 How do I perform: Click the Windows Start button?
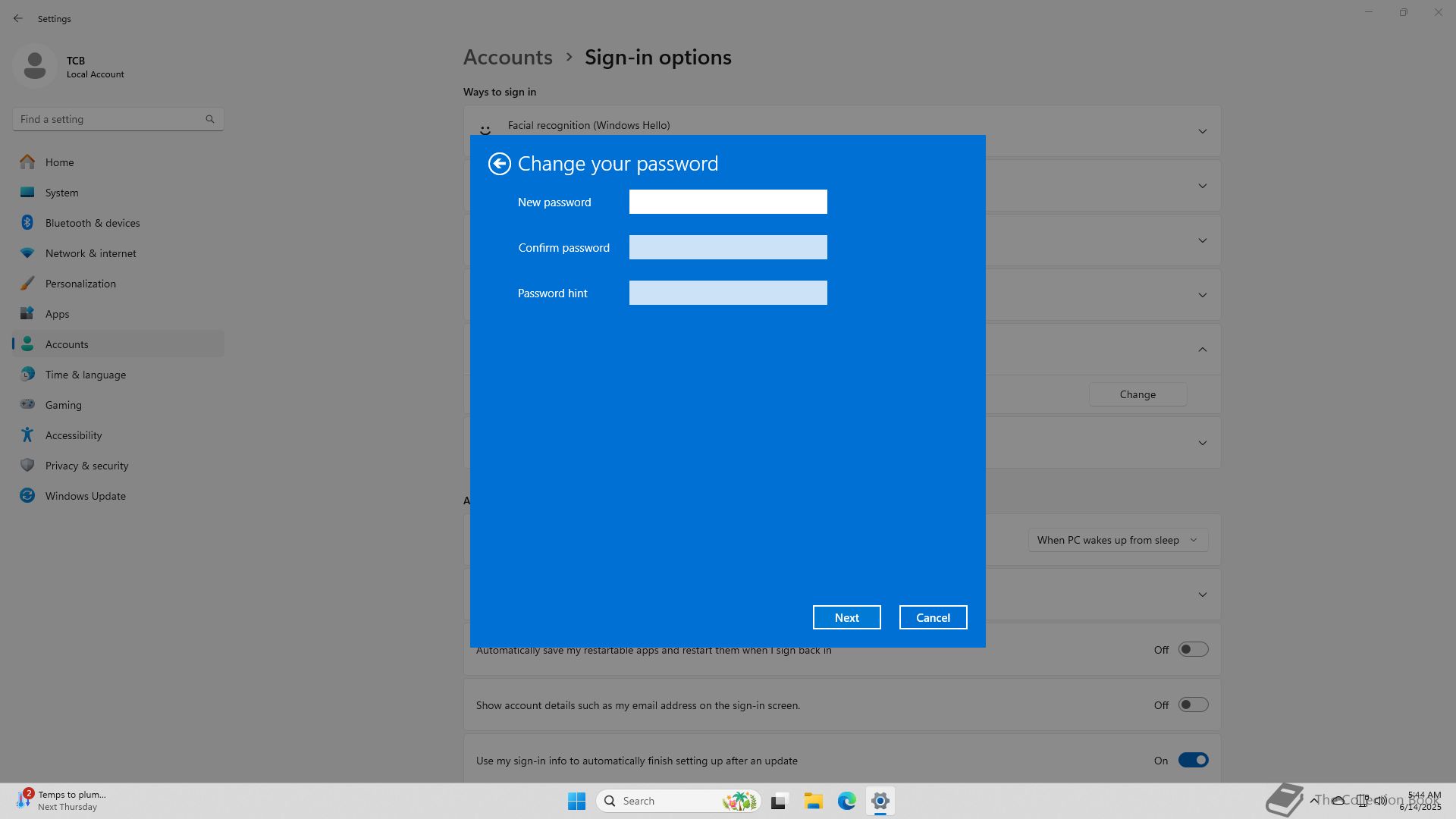coord(576,801)
